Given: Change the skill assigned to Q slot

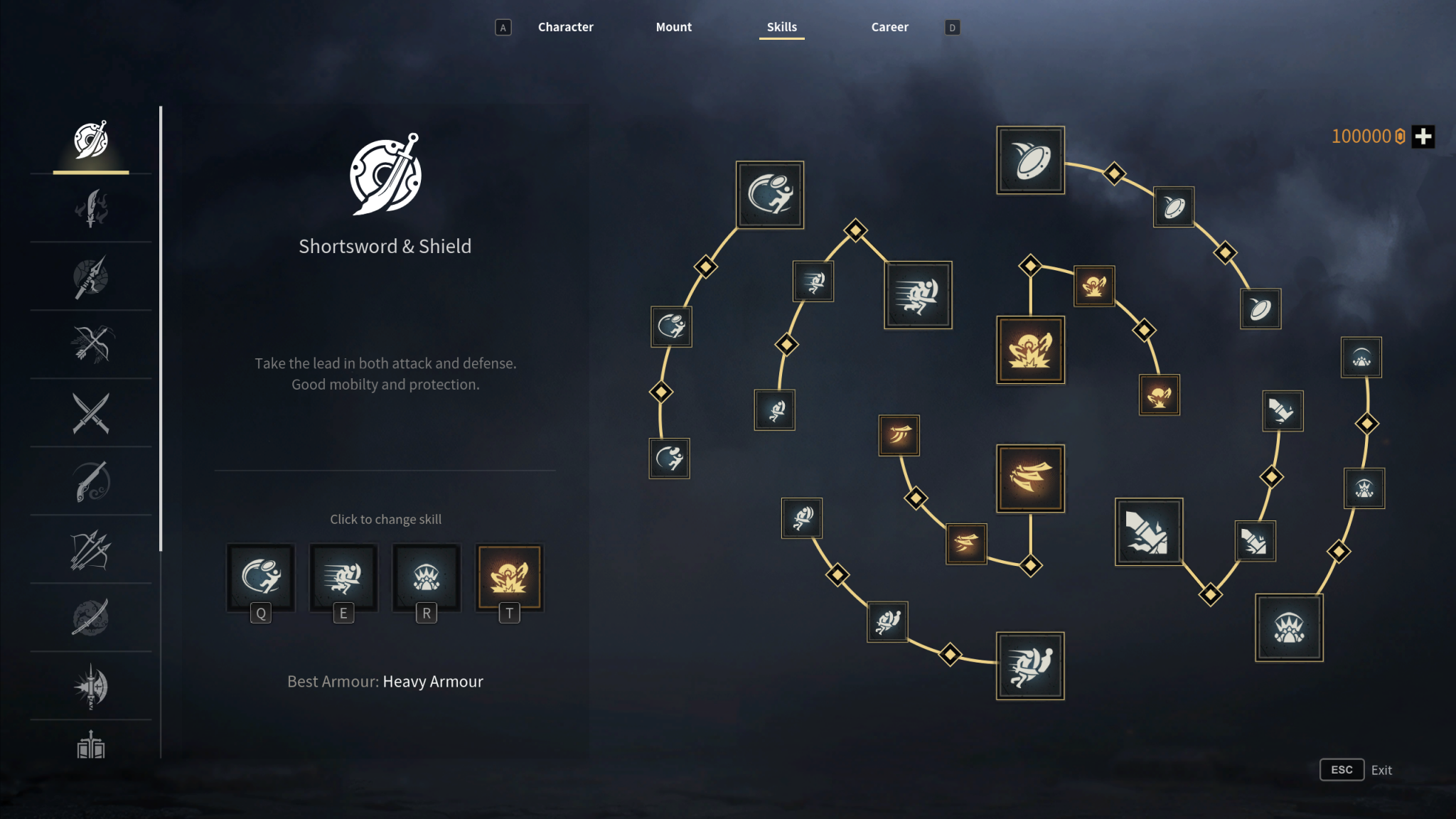Looking at the screenshot, I should click(x=261, y=577).
